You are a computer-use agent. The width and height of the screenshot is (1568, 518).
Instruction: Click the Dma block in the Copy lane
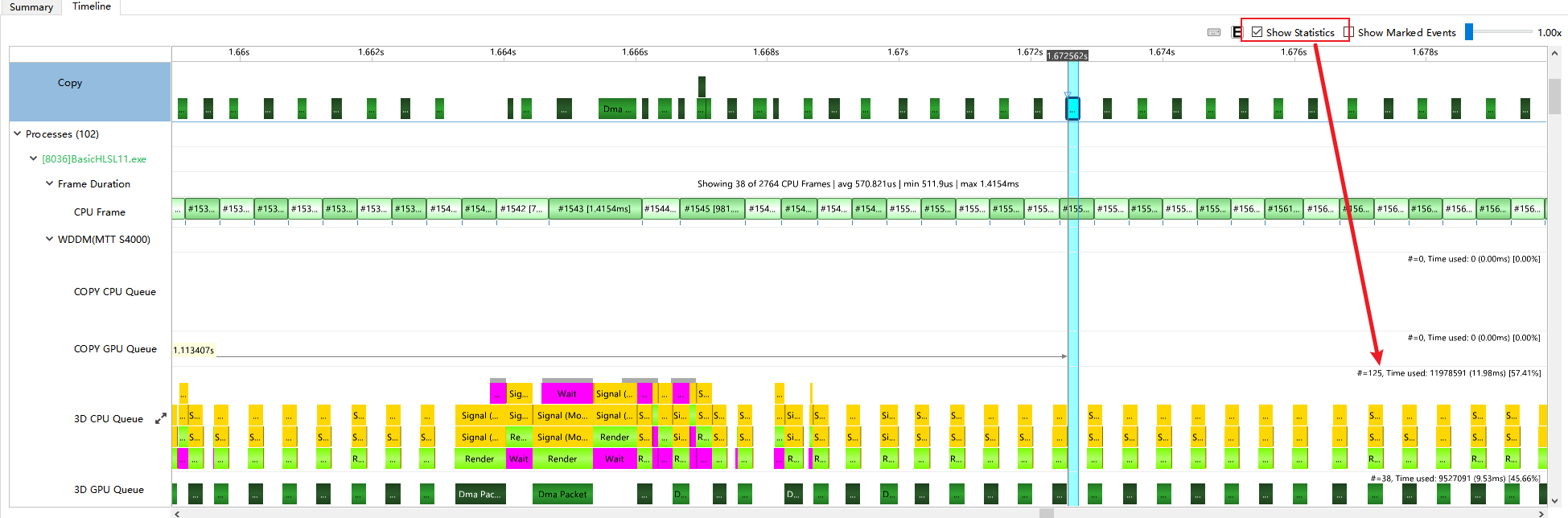coord(617,109)
